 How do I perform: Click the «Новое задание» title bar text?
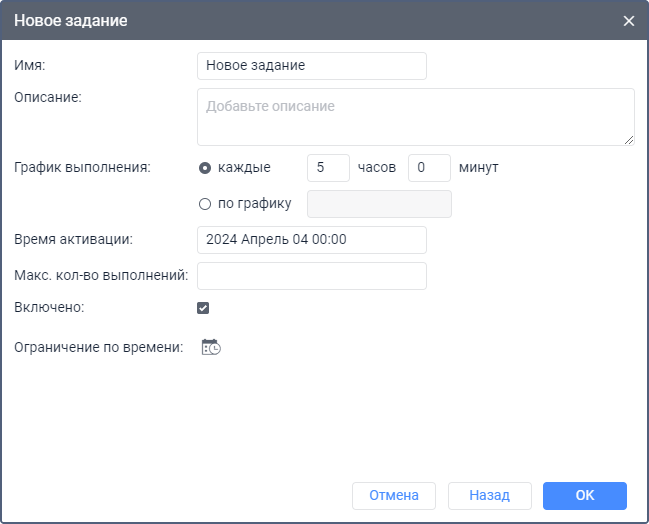tap(71, 20)
